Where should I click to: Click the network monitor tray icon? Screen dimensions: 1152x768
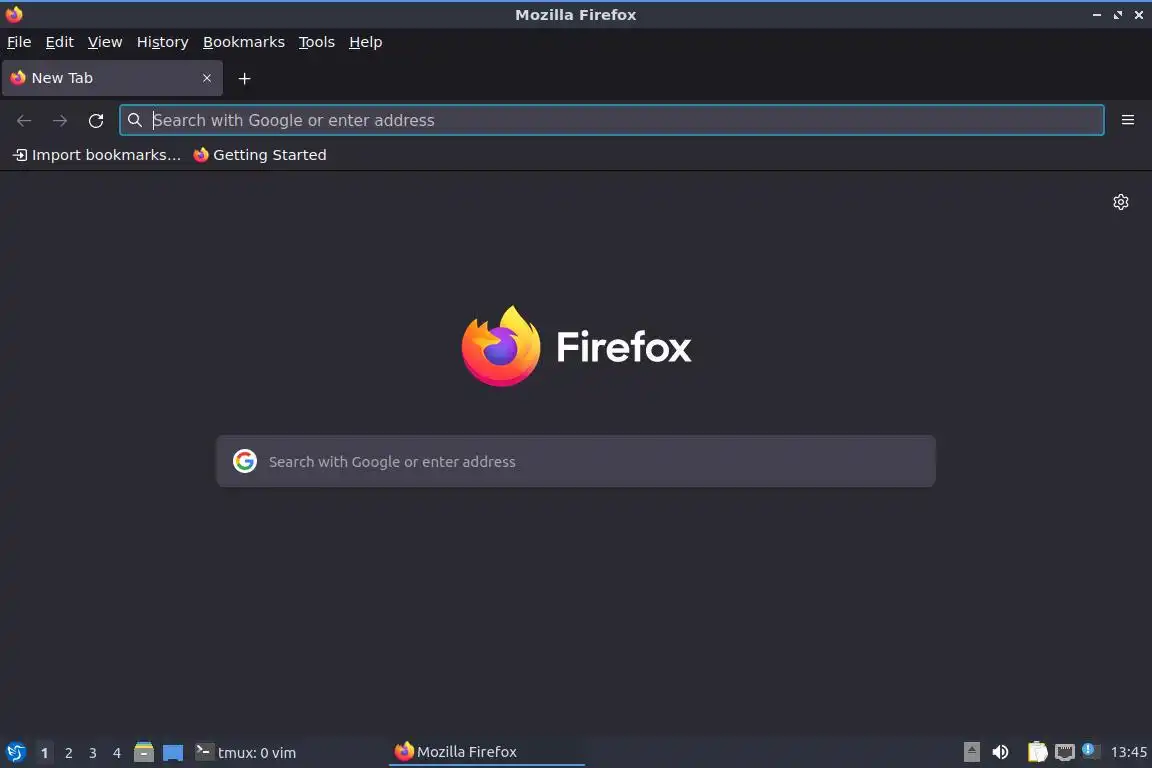pyautogui.click(x=1065, y=752)
